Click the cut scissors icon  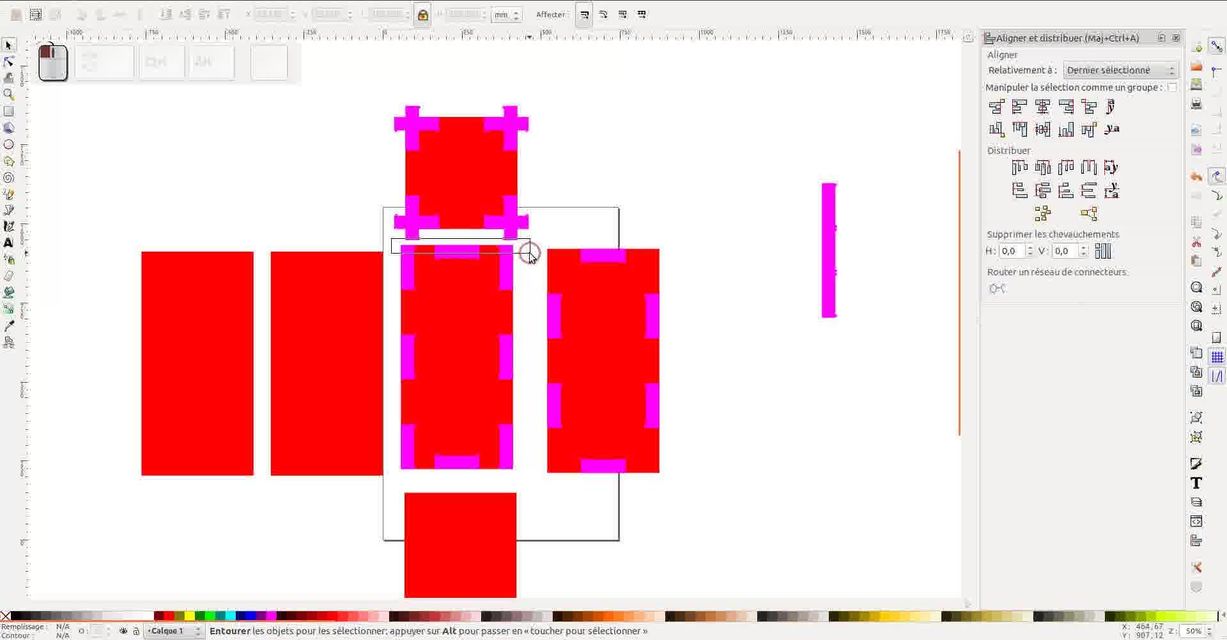[1196, 242]
